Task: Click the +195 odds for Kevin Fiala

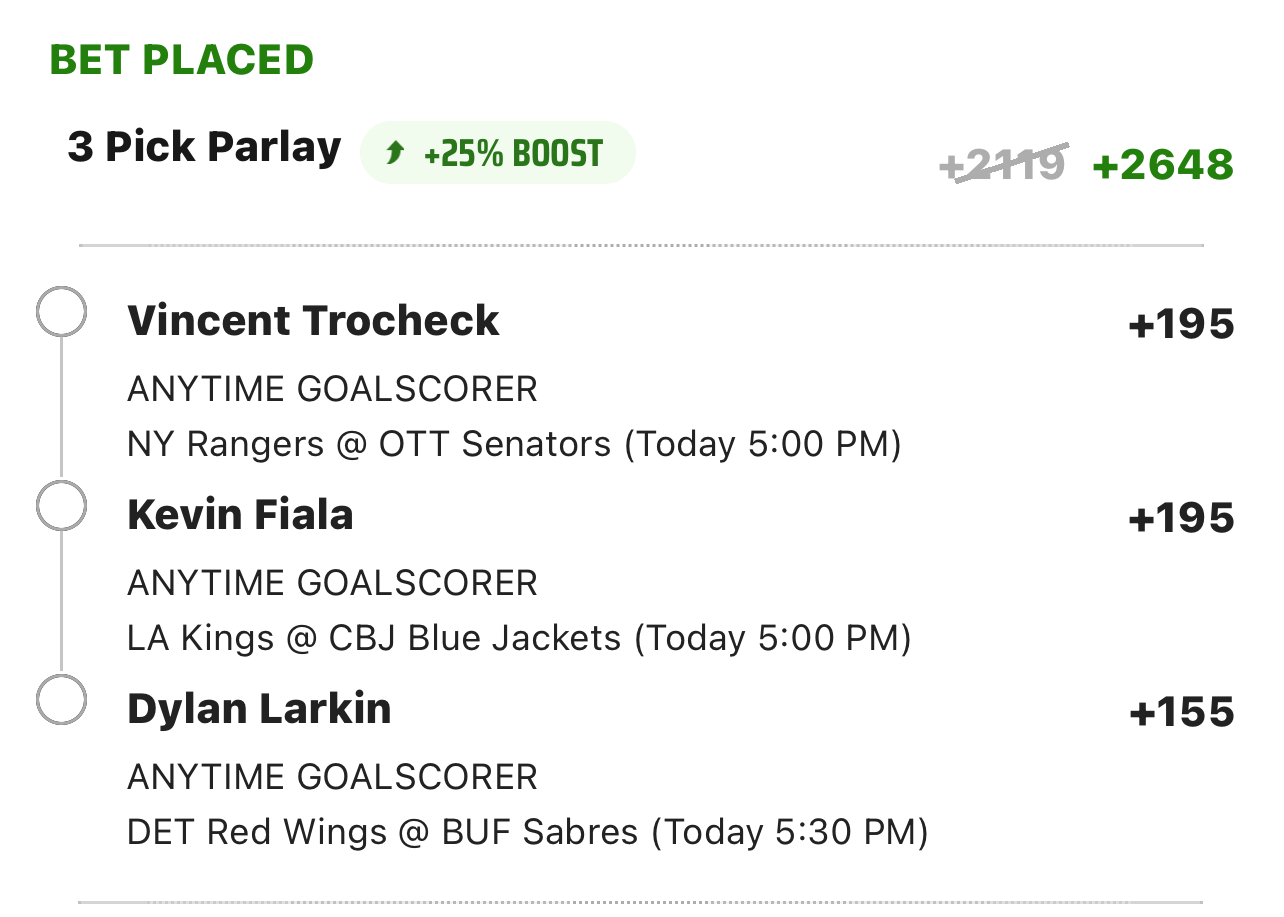Action: point(1181,518)
